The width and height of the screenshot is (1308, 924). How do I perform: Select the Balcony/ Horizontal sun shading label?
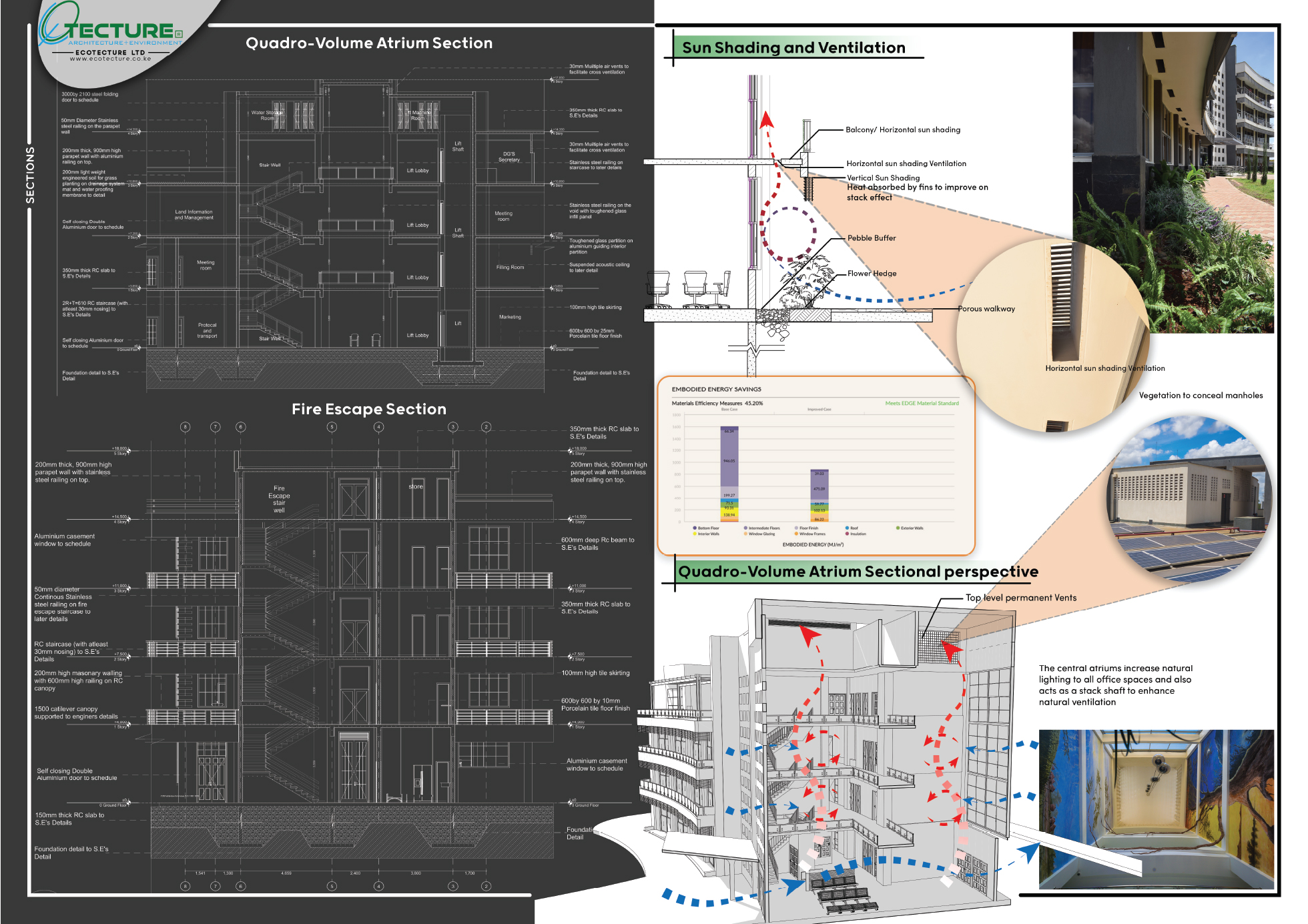903,130
